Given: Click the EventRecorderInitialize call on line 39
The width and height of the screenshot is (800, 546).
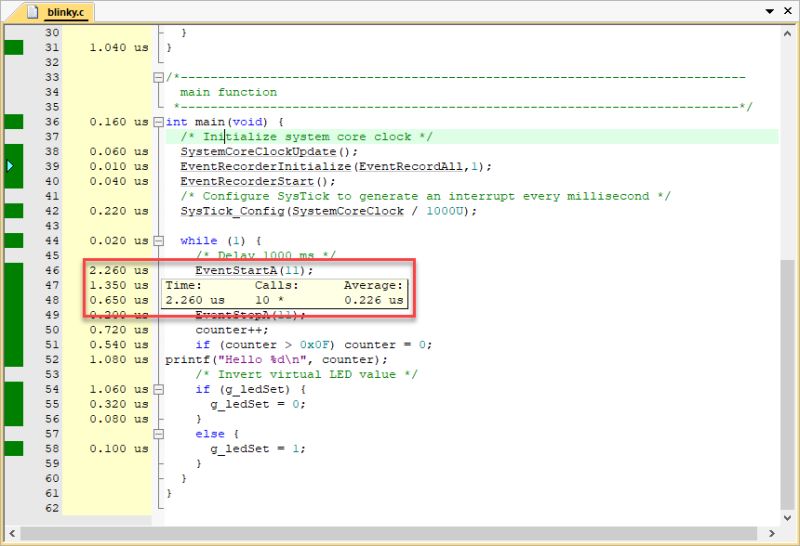Looking at the screenshot, I should 336,166.
